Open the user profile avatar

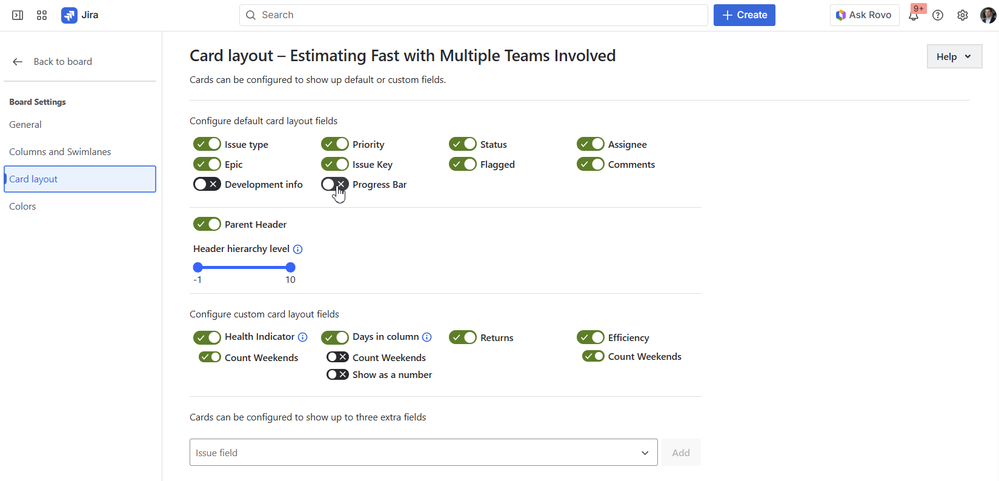[986, 15]
